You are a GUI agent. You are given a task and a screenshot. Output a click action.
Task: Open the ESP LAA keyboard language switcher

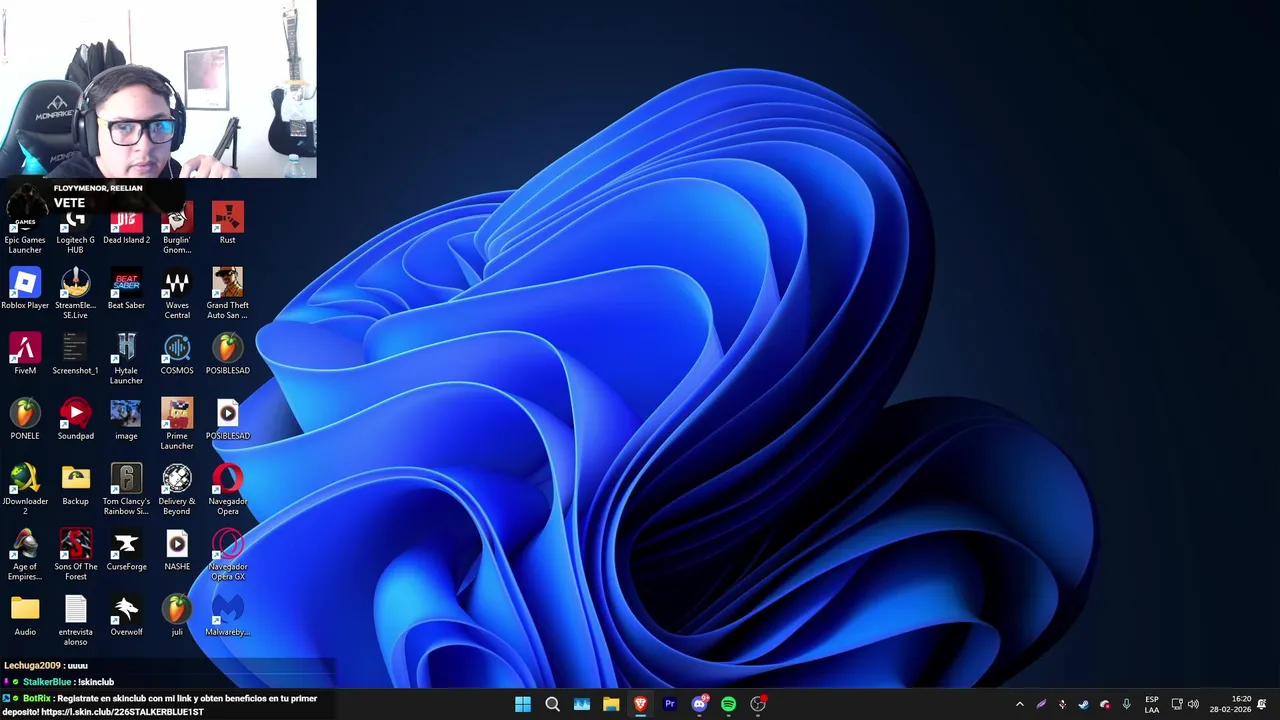pyautogui.click(x=1152, y=704)
